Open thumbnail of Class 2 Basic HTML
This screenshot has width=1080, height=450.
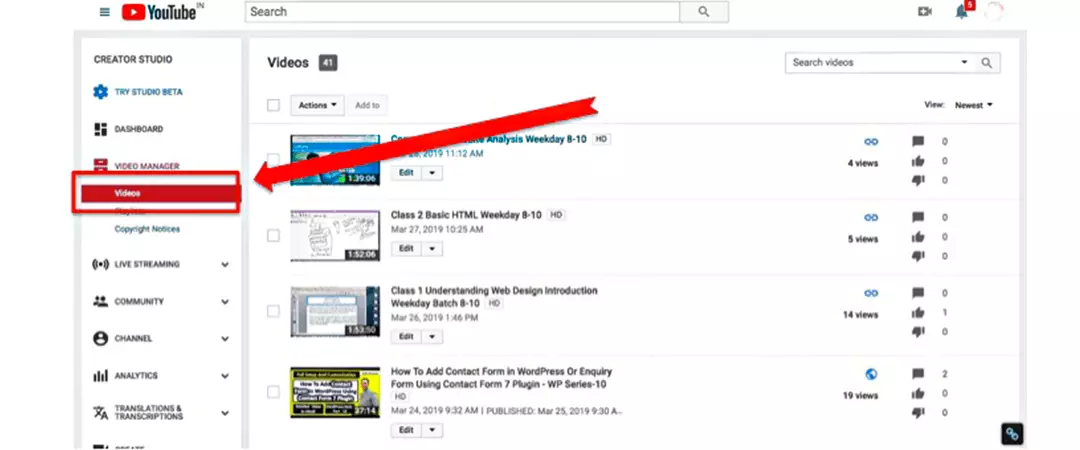[x=335, y=236]
